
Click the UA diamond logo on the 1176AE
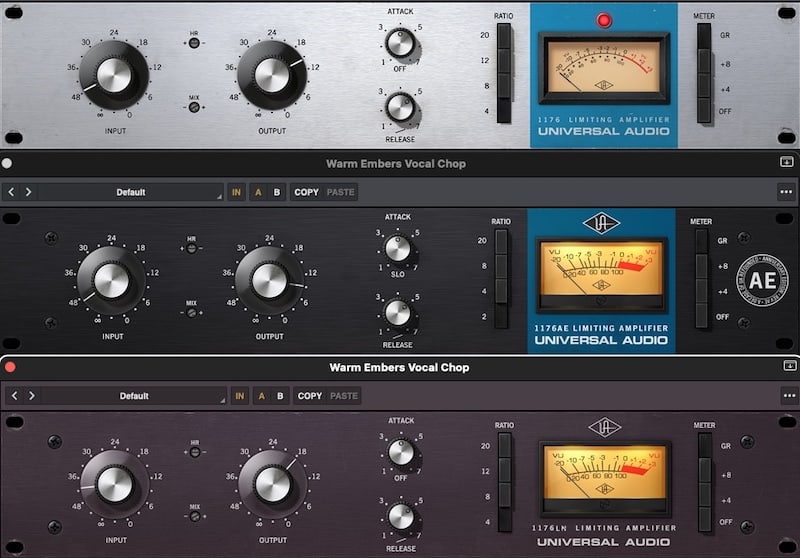601,223
